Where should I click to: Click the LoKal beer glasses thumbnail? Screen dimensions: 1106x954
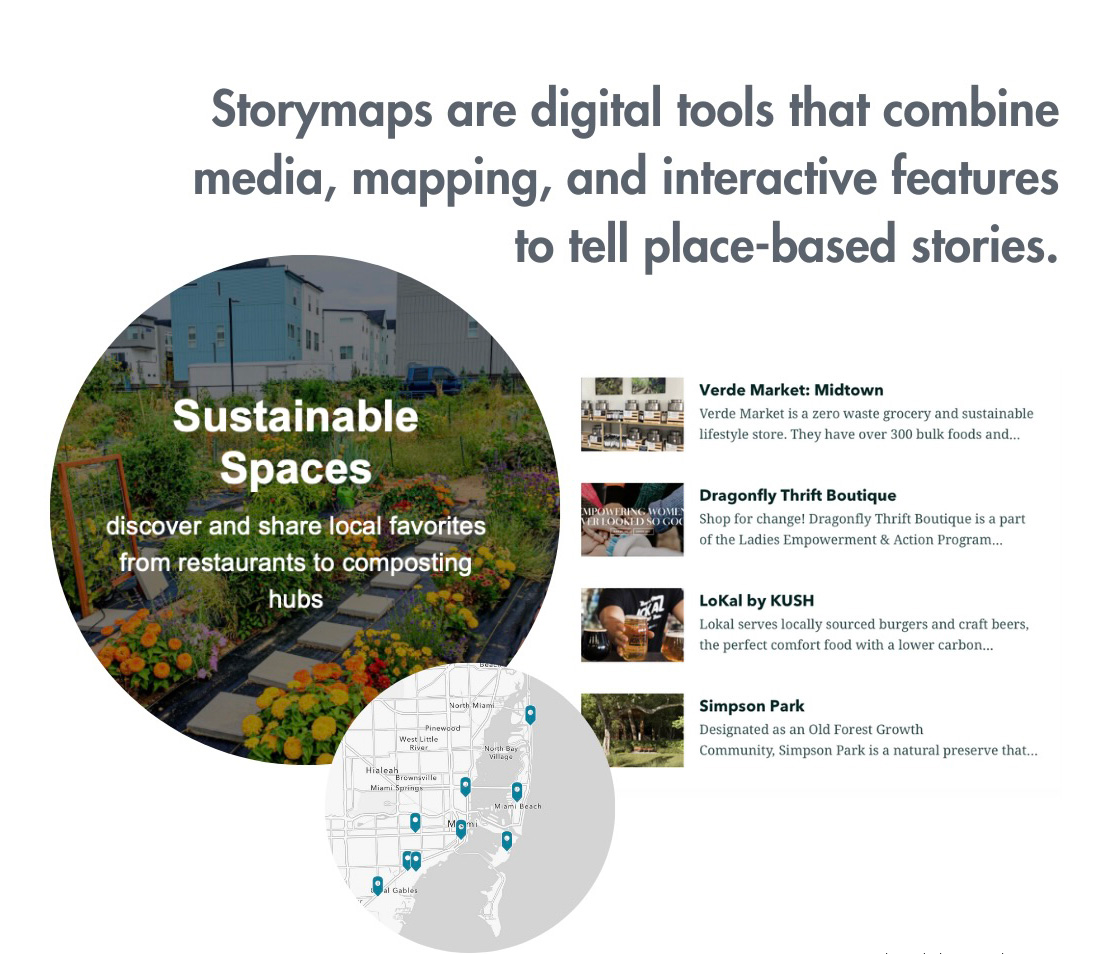coord(632,625)
